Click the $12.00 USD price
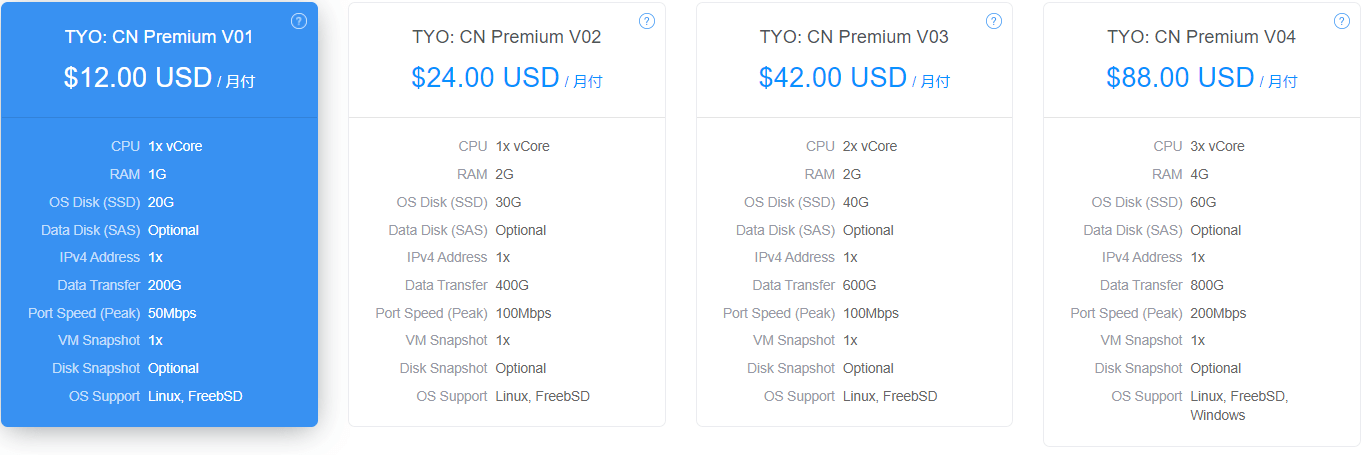Screen dimensions: 1364x455 click(x=138, y=77)
